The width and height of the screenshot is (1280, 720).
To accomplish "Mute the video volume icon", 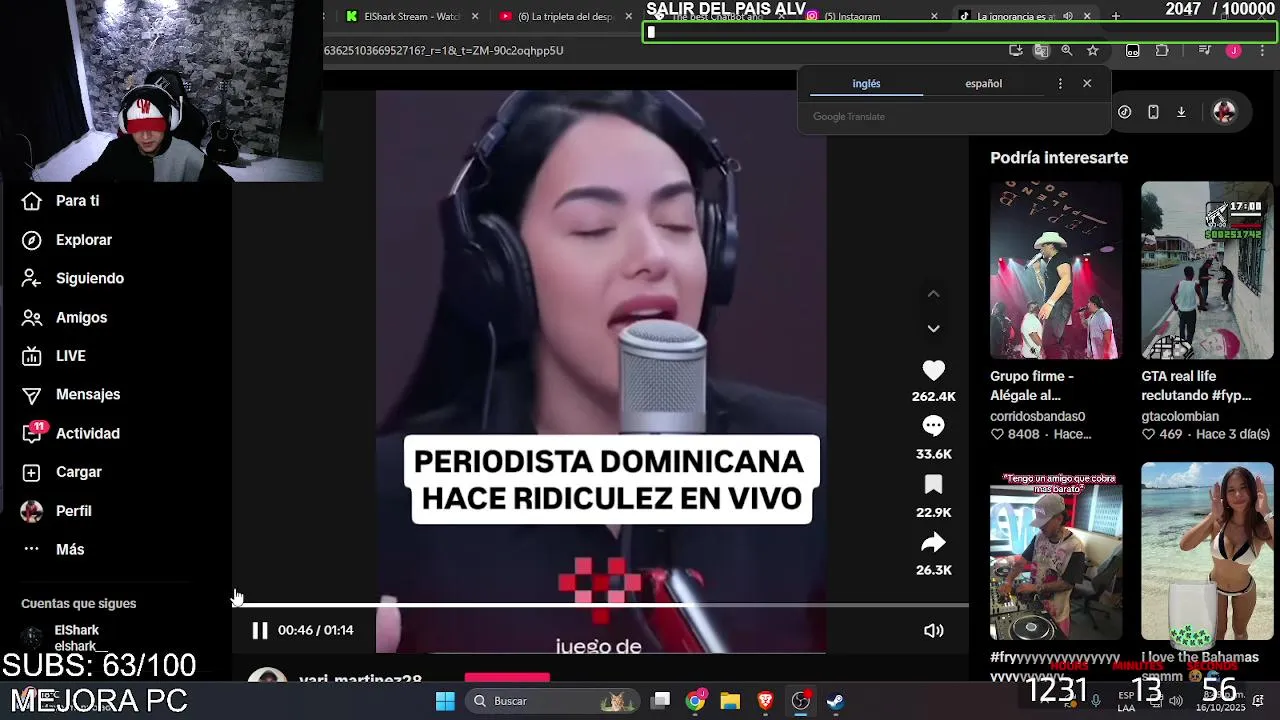I will (x=933, y=630).
